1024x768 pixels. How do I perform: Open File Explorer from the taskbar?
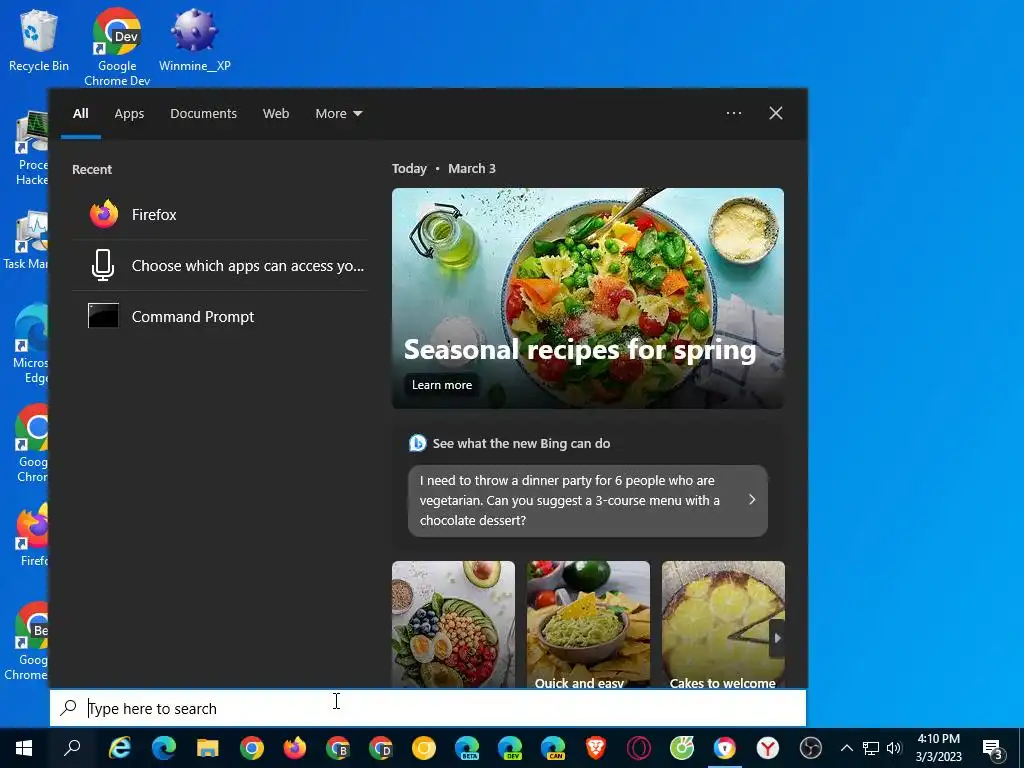pos(208,748)
